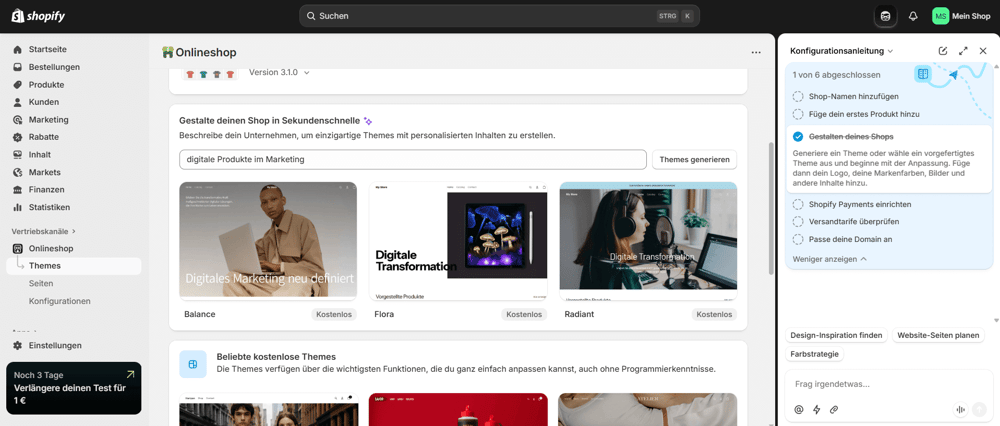Click the voice input waveform icon
Viewport: 1000px width, 426px height.
tap(960, 410)
